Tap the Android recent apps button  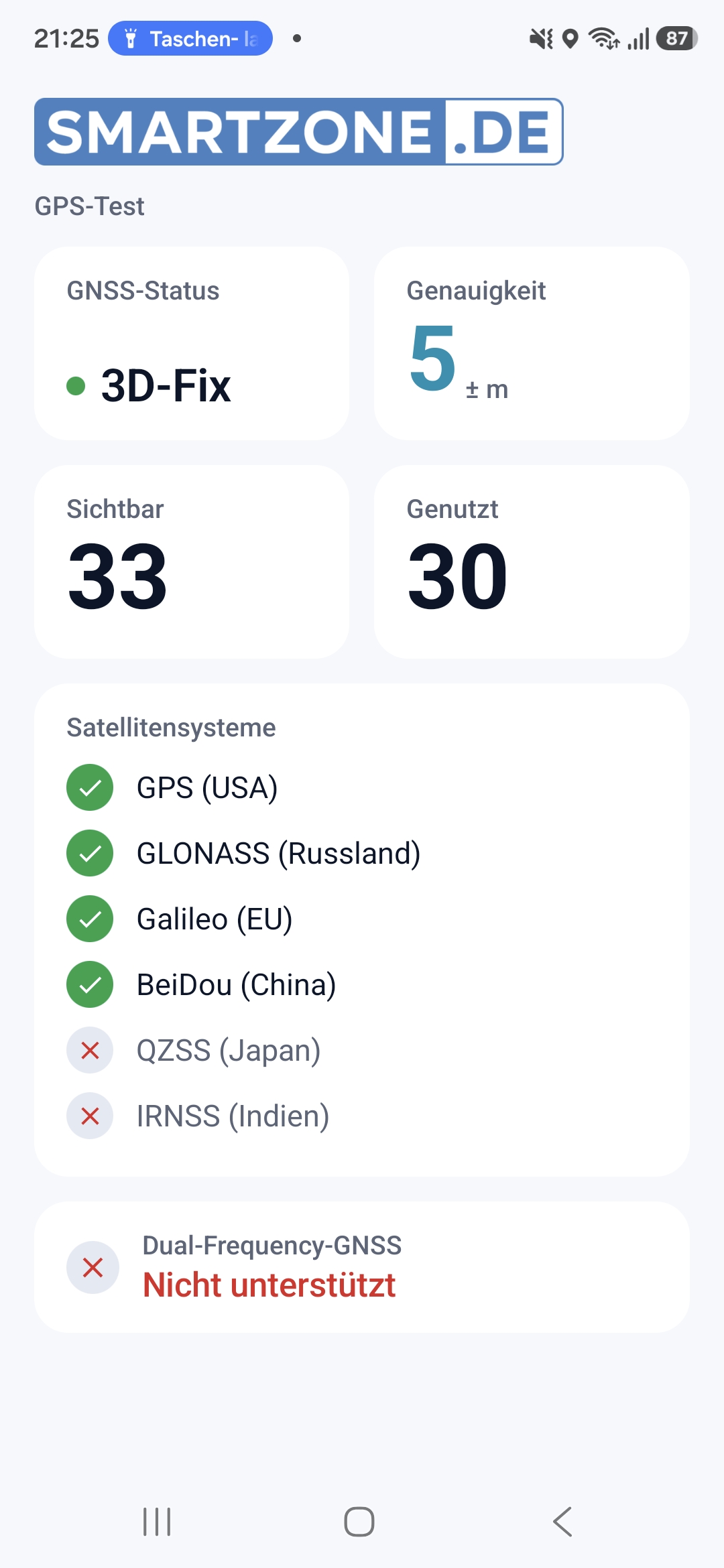click(x=157, y=1522)
